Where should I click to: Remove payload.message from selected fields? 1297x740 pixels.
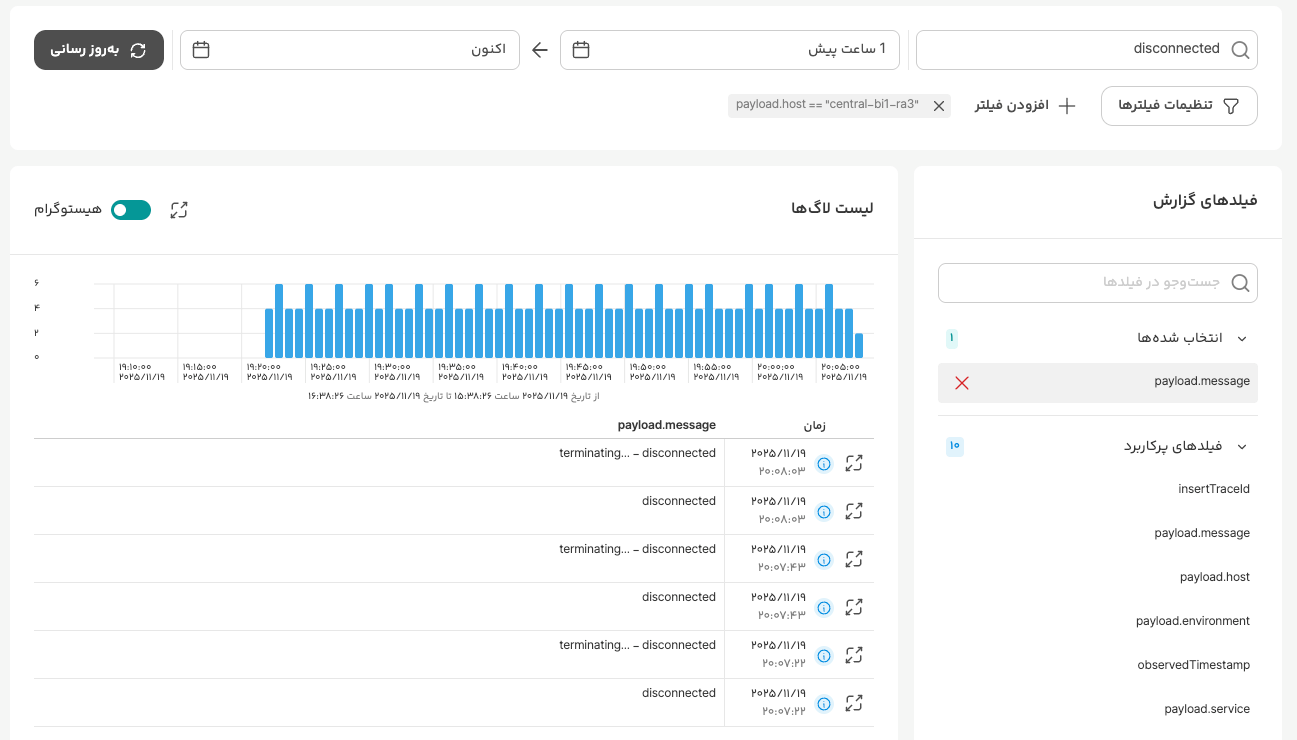(x=962, y=383)
